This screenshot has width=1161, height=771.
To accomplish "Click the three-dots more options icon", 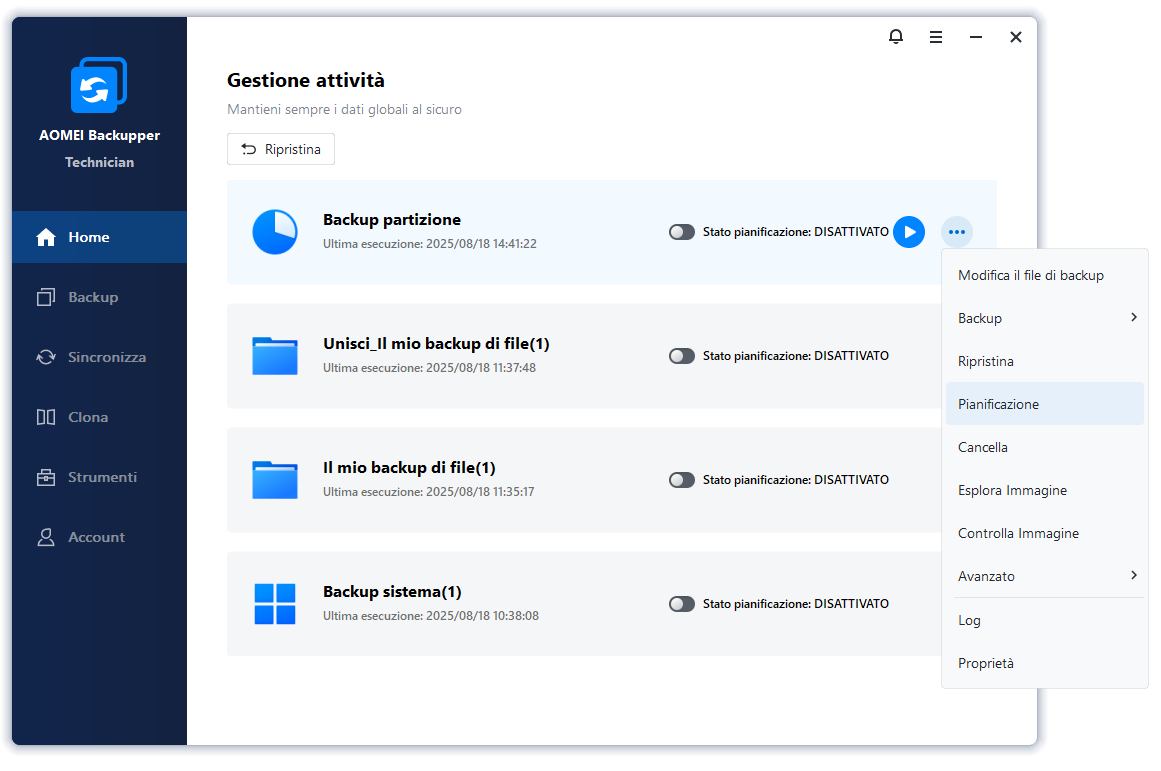I will pyautogui.click(x=956, y=232).
